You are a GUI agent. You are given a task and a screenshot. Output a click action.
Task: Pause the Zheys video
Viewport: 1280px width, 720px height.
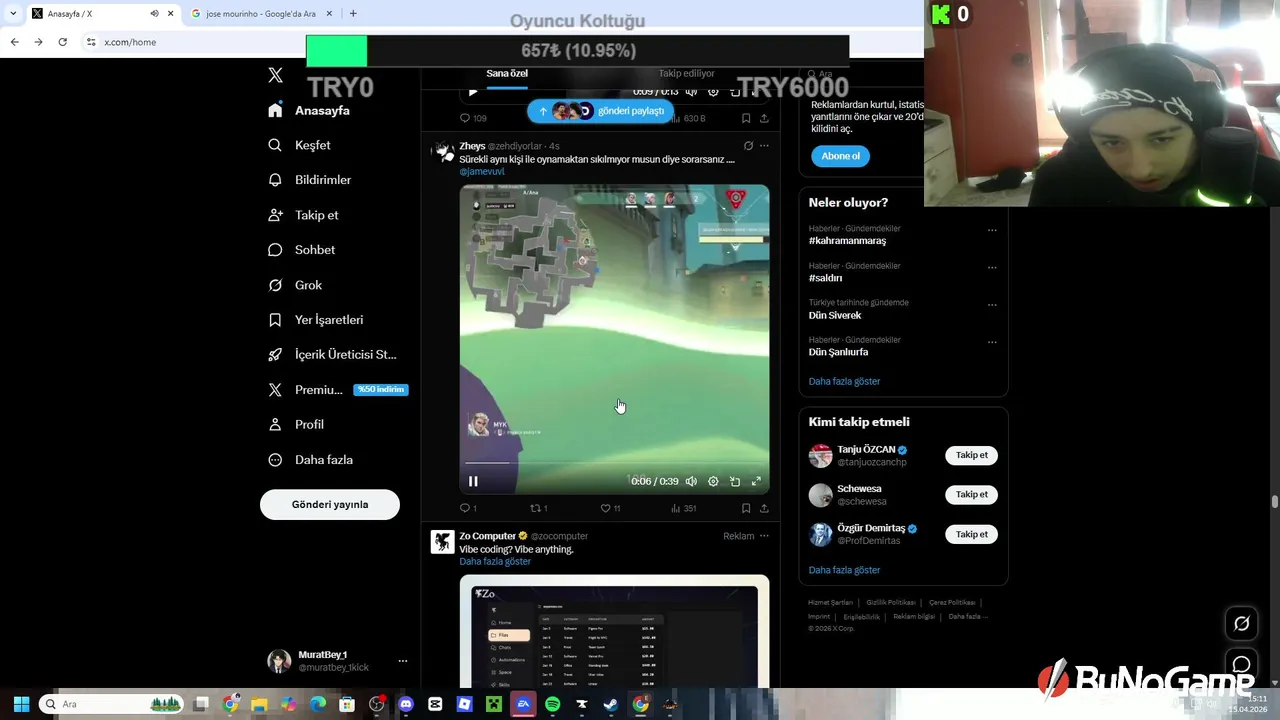click(x=473, y=481)
